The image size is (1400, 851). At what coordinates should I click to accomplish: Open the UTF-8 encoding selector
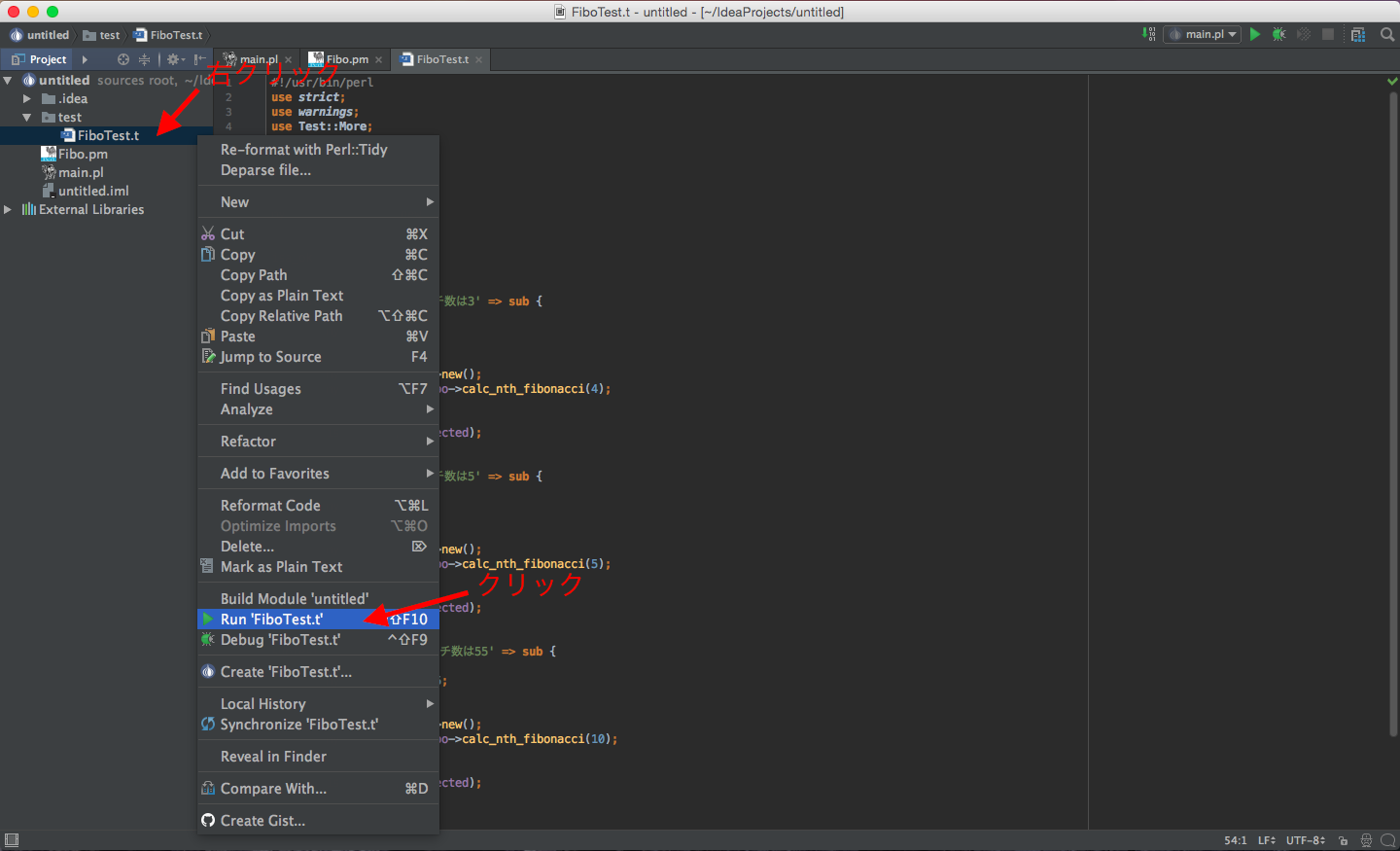(x=1305, y=840)
